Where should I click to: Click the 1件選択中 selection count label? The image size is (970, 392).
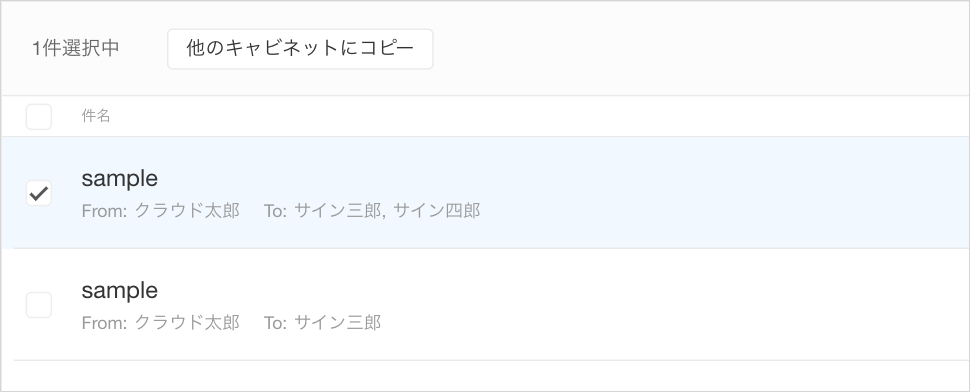tap(75, 49)
